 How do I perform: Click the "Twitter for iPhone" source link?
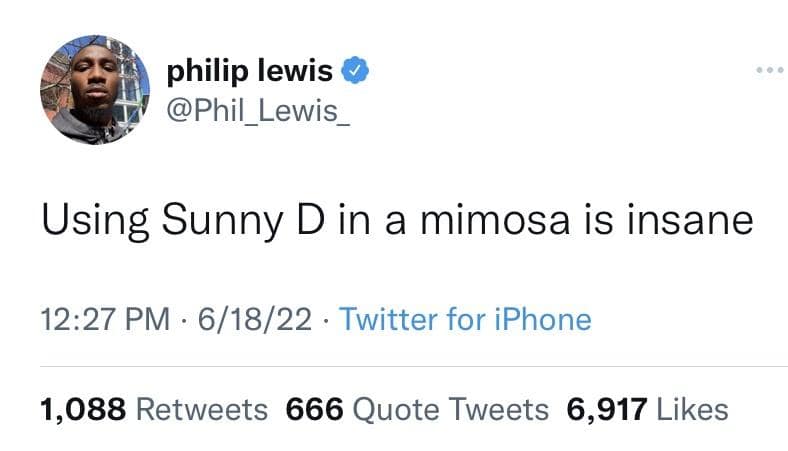(465, 320)
